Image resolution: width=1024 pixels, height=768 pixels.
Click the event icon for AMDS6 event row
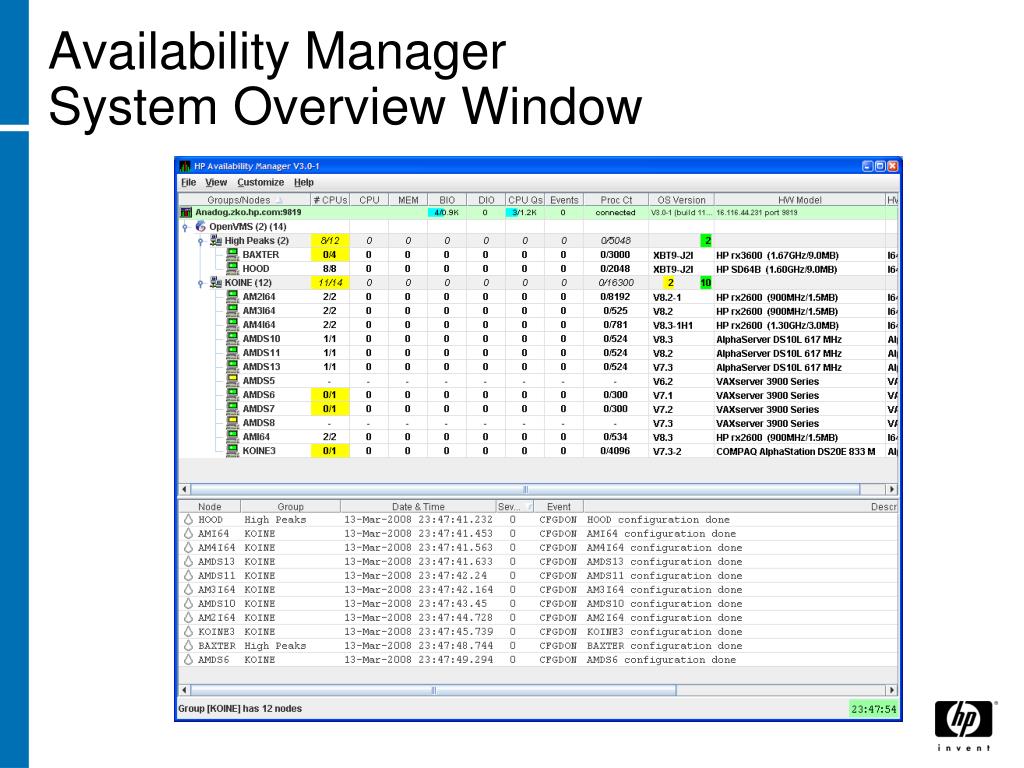pos(188,660)
